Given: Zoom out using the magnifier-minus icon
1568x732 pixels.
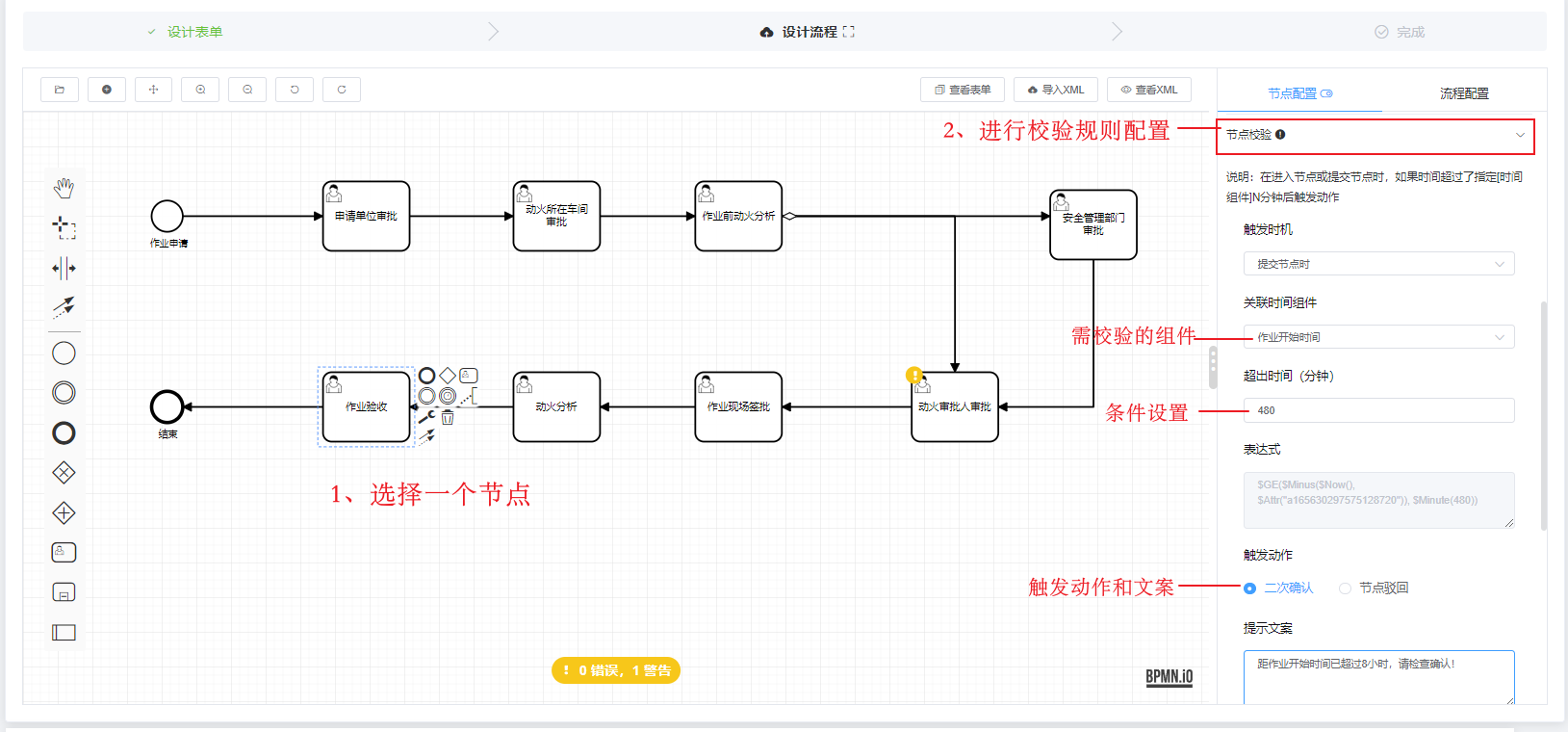Looking at the screenshot, I should pyautogui.click(x=247, y=90).
